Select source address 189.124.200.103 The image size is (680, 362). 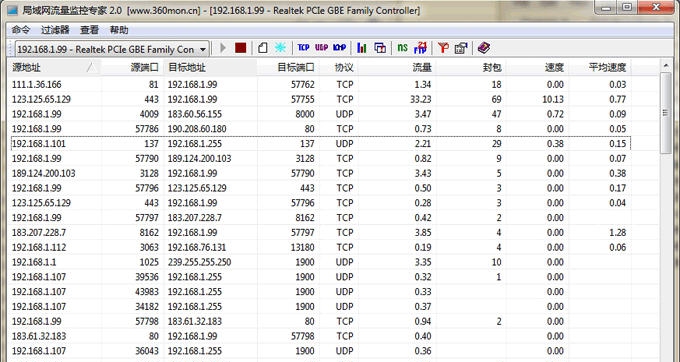pyautogui.click(x=43, y=173)
